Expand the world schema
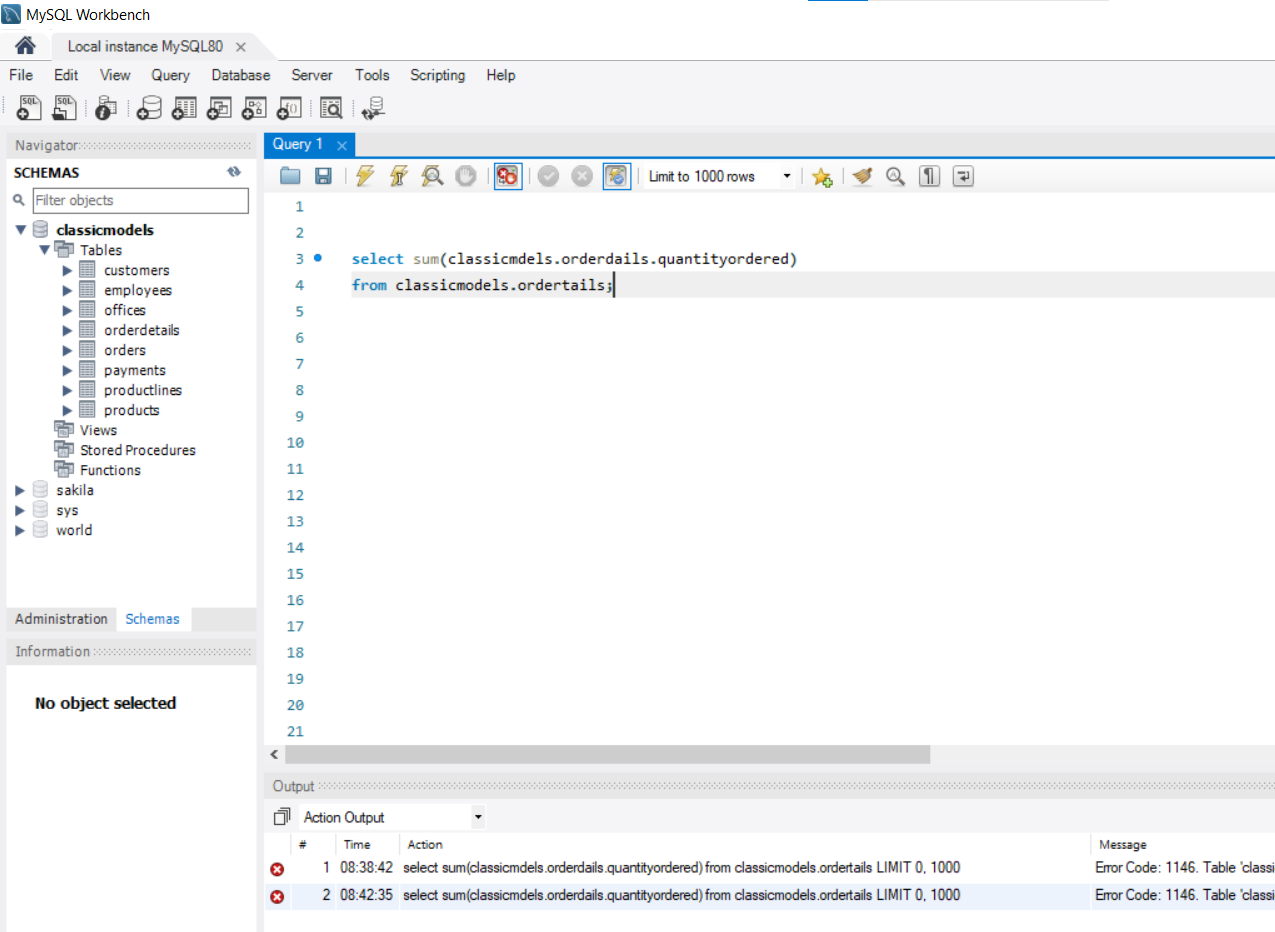This screenshot has width=1275, height=932. 21,530
